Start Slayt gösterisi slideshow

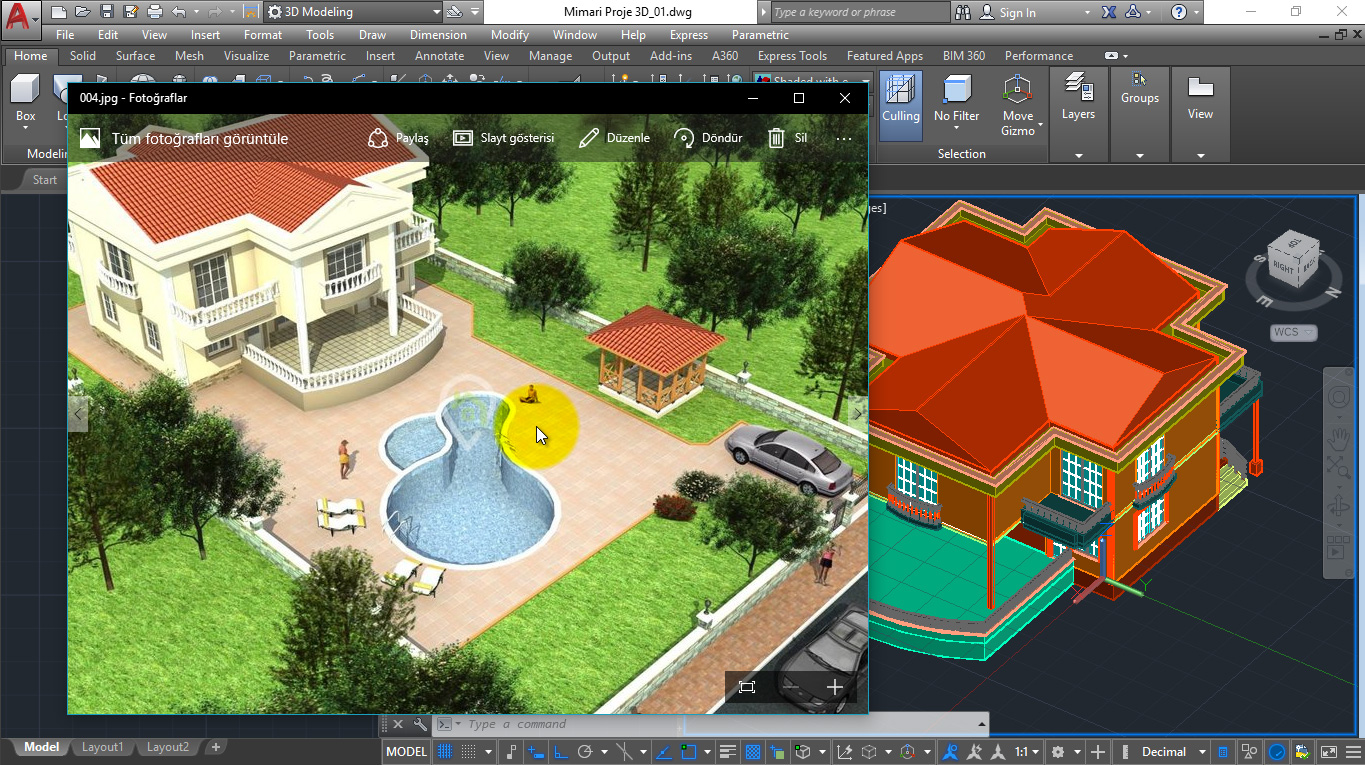pos(504,138)
